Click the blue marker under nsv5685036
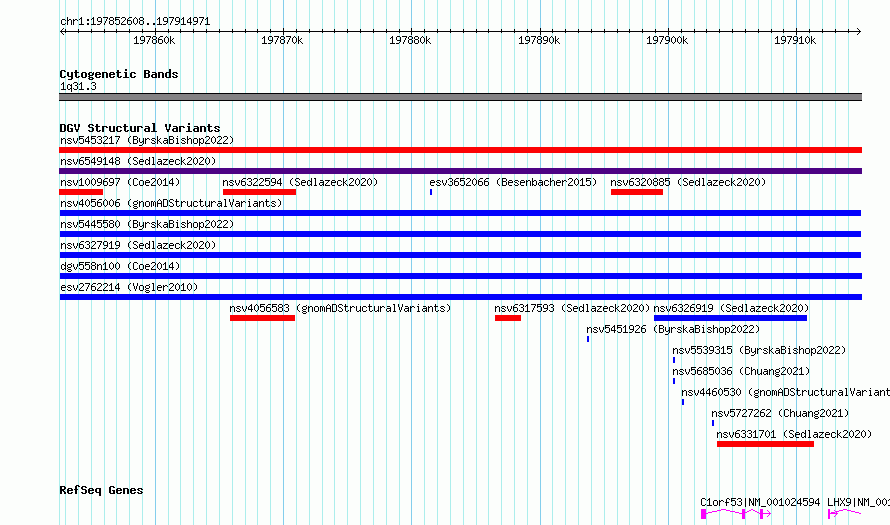This screenshot has width=890, height=525. 674,381
